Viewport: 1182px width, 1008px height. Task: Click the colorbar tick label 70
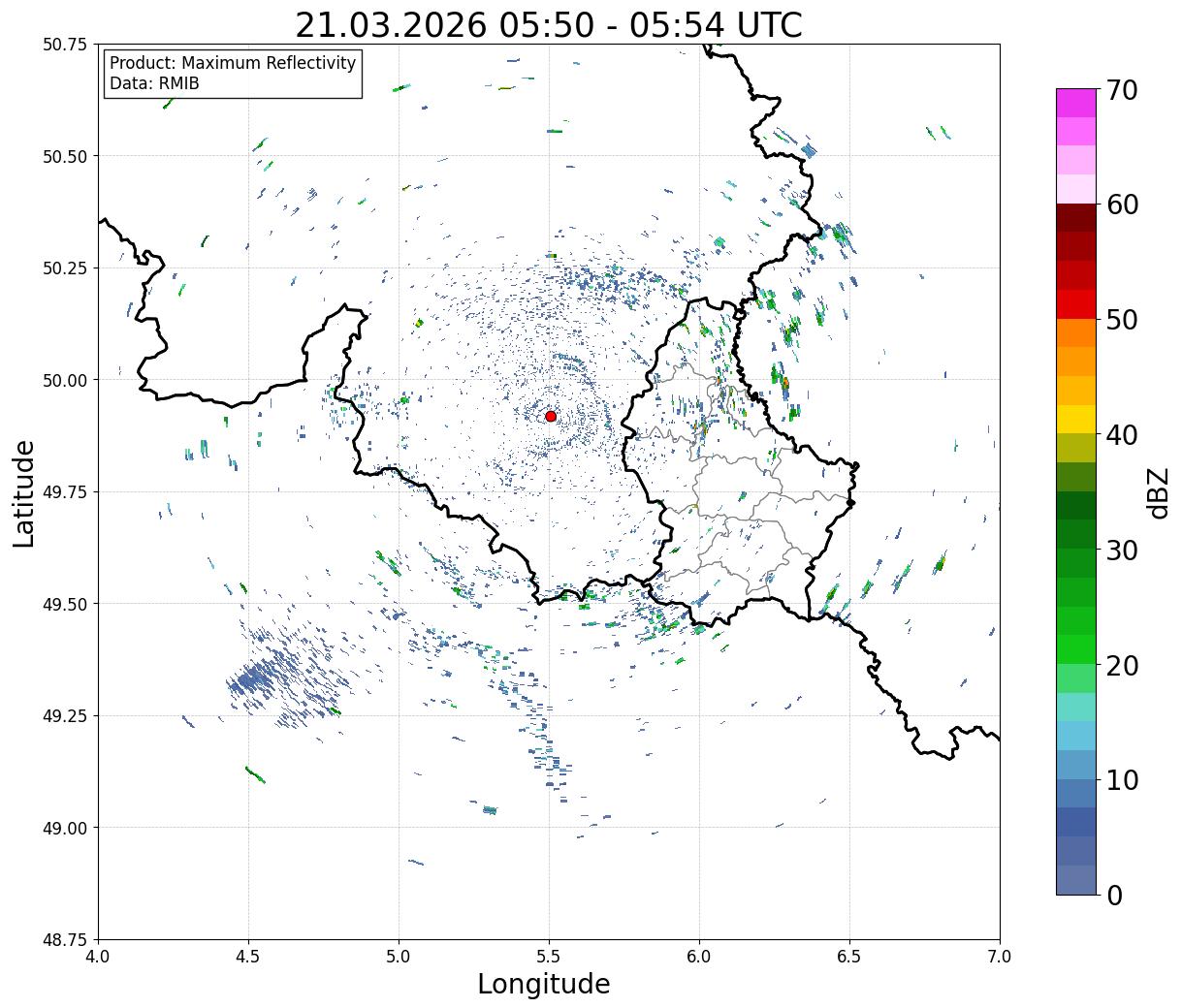coord(1121,89)
